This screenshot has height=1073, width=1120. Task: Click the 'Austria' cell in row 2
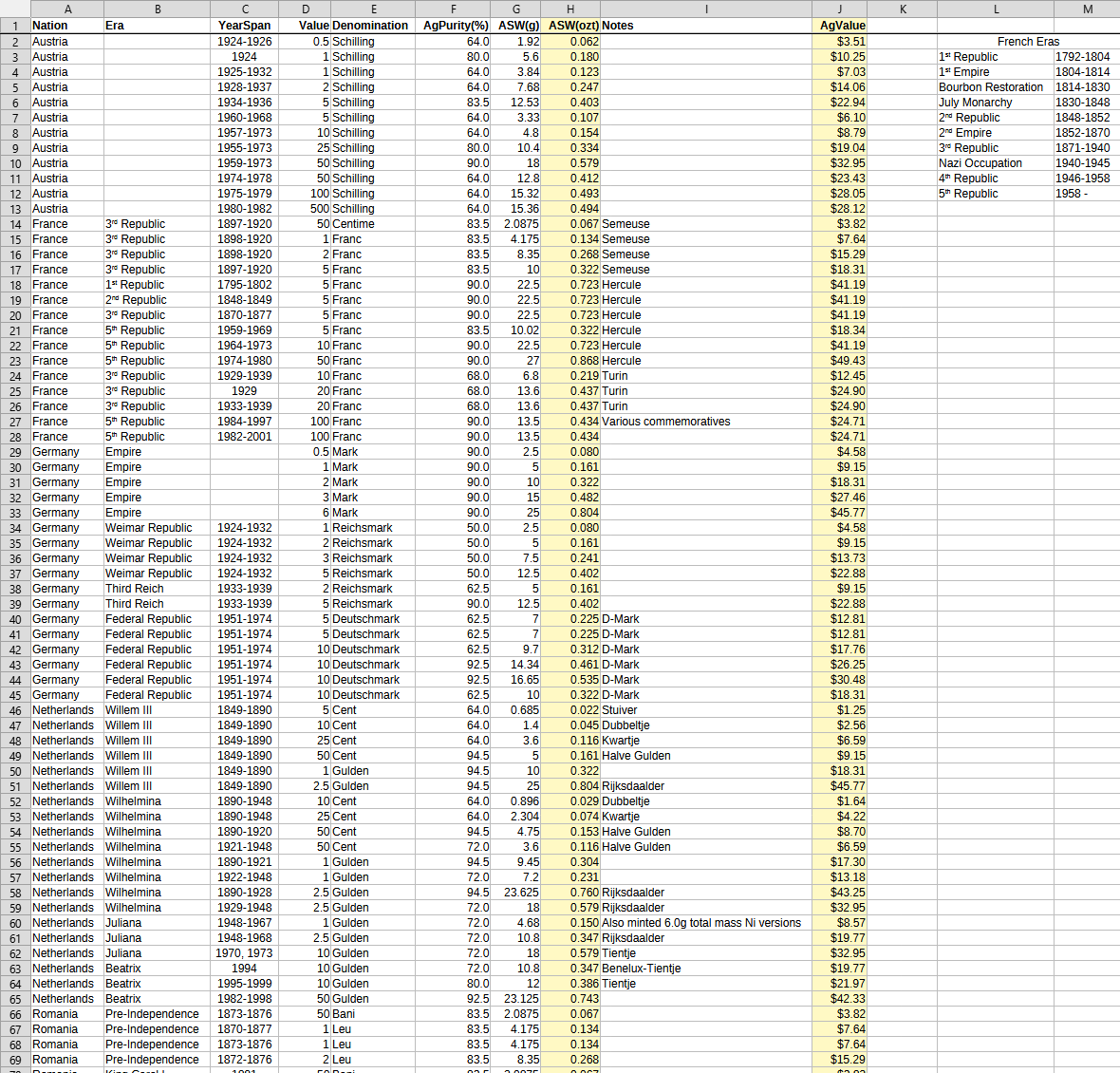click(67, 42)
